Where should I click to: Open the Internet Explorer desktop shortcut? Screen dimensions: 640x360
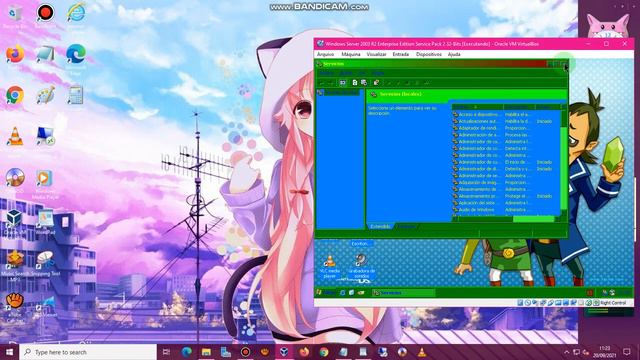pos(76,14)
